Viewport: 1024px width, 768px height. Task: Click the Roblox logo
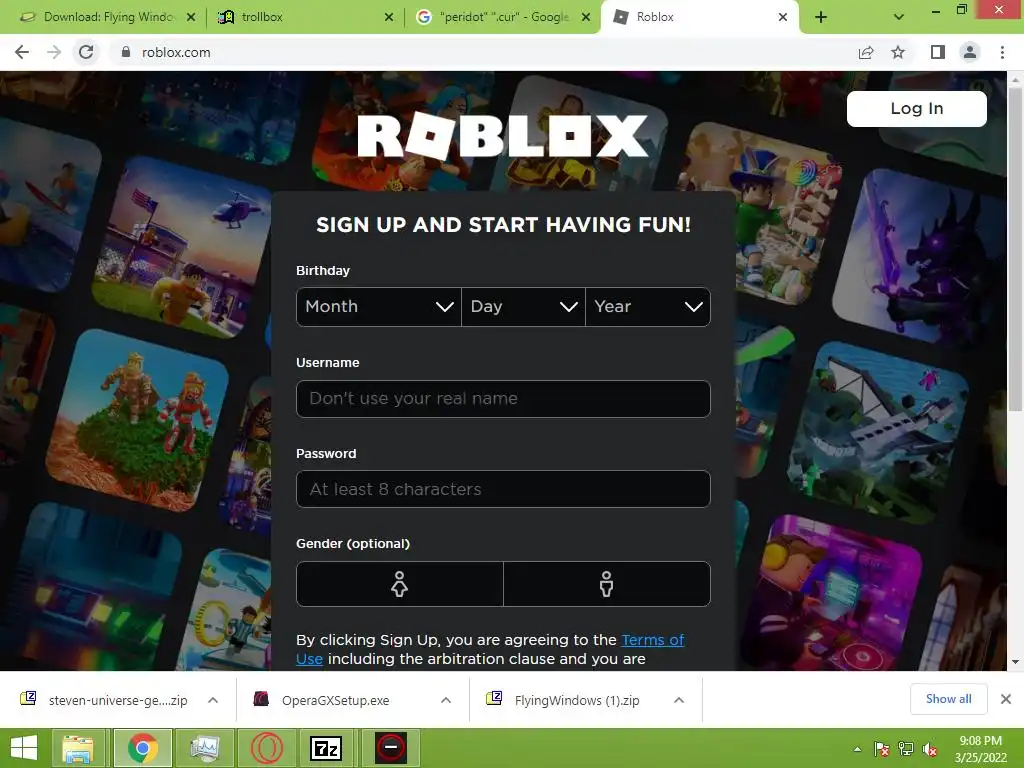tap(503, 136)
